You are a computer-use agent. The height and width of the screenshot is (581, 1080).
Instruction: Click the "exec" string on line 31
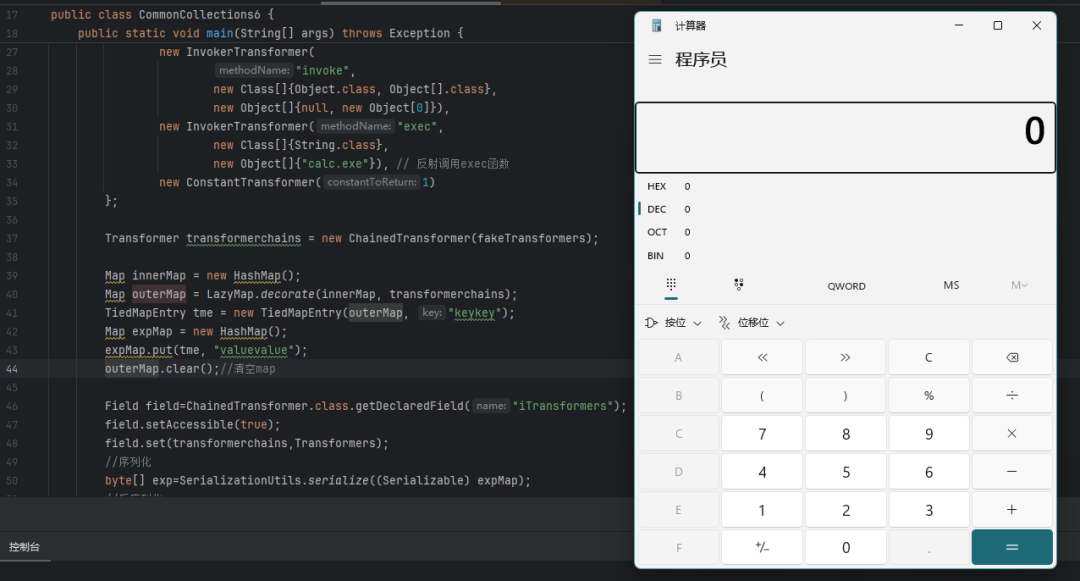coord(417,127)
